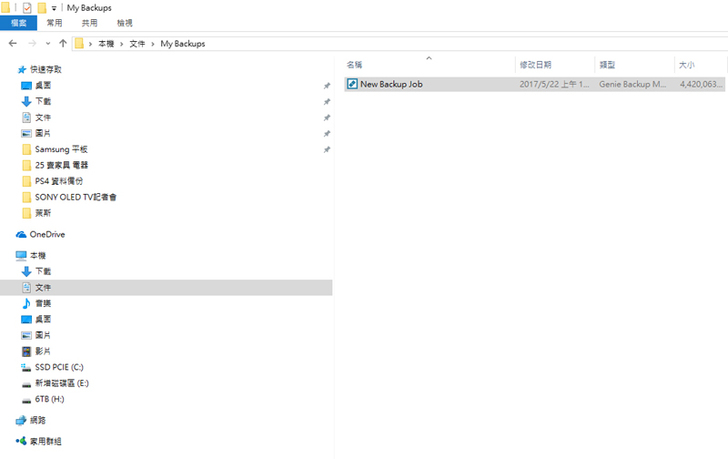Open 下載 under the 本機 node

(x=43, y=272)
